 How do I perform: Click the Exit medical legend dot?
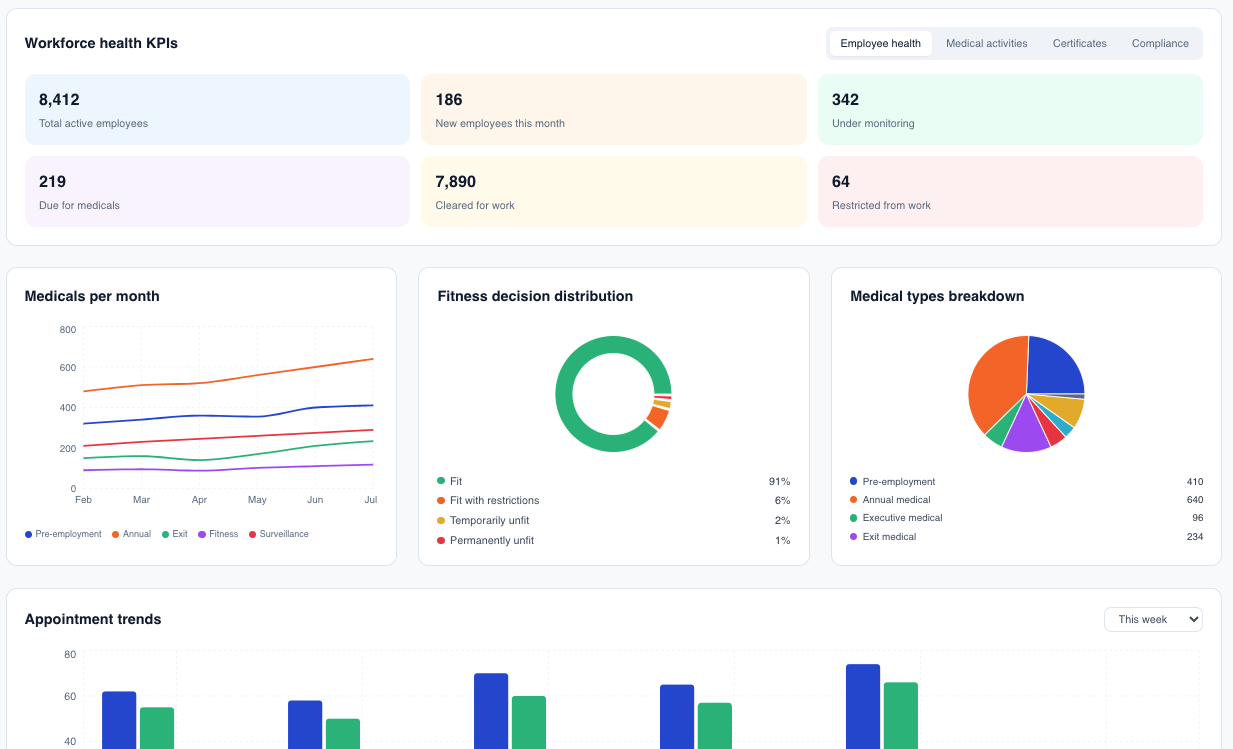853,537
